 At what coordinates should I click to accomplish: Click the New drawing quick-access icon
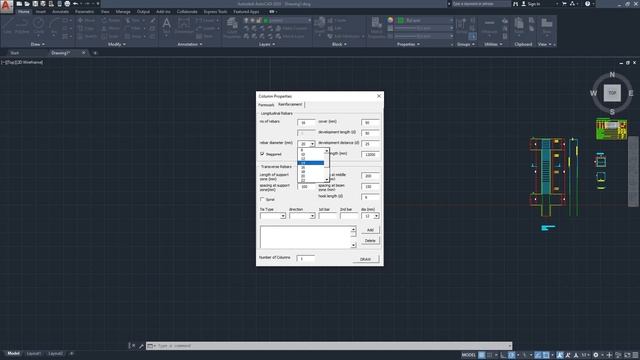coord(19,4)
